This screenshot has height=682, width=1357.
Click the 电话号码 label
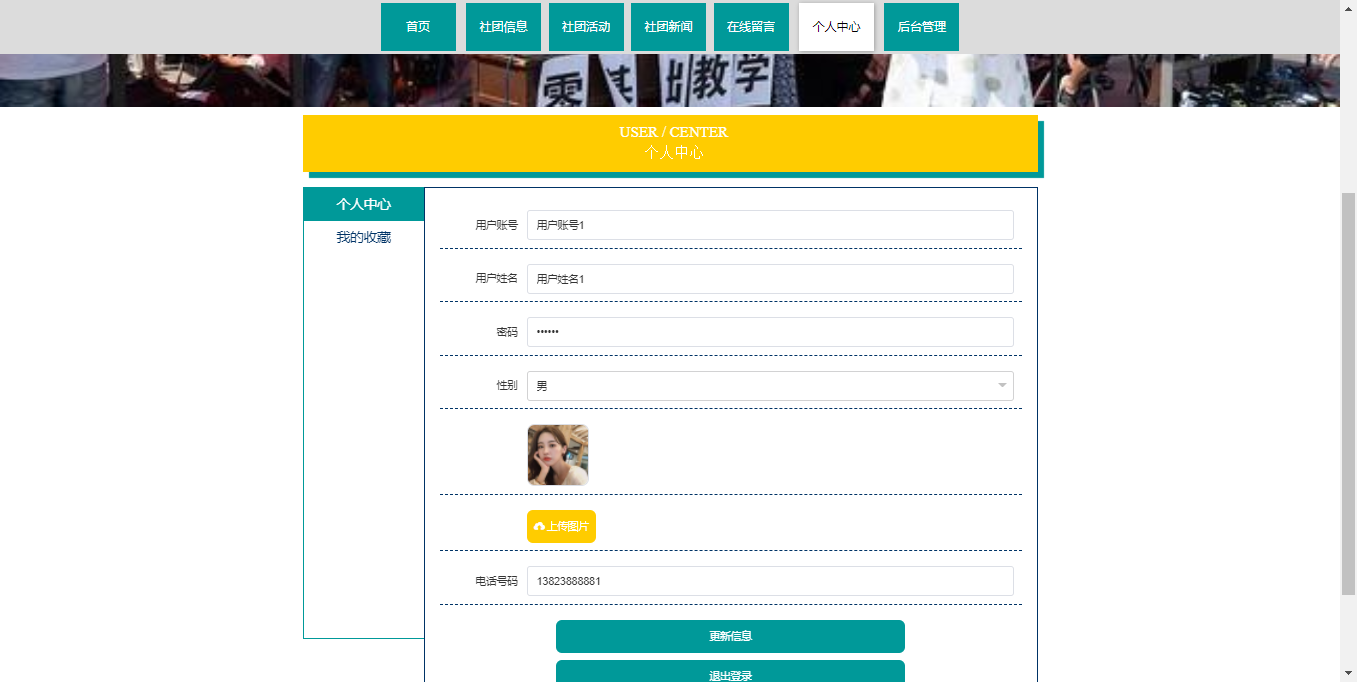click(x=496, y=581)
